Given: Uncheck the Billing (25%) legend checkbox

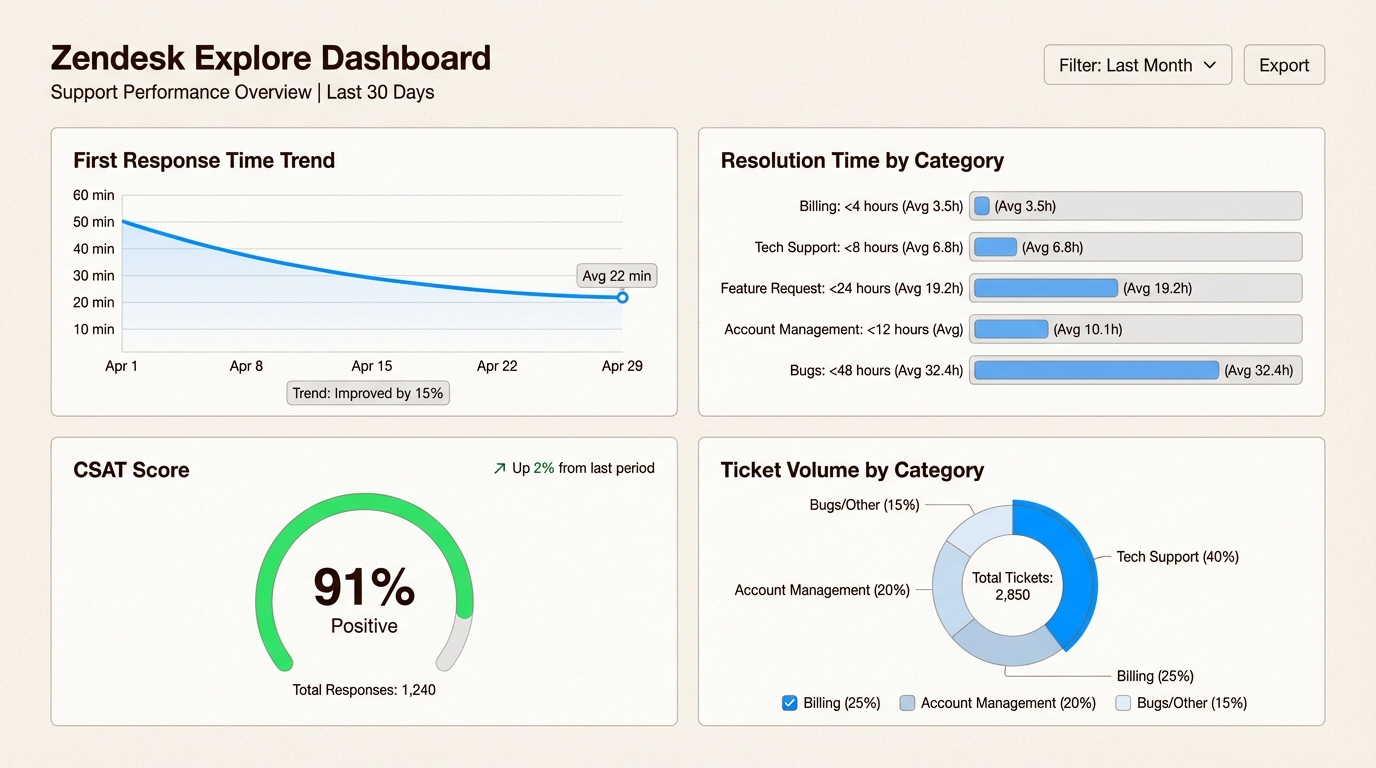Looking at the screenshot, I should coord(789,703).
